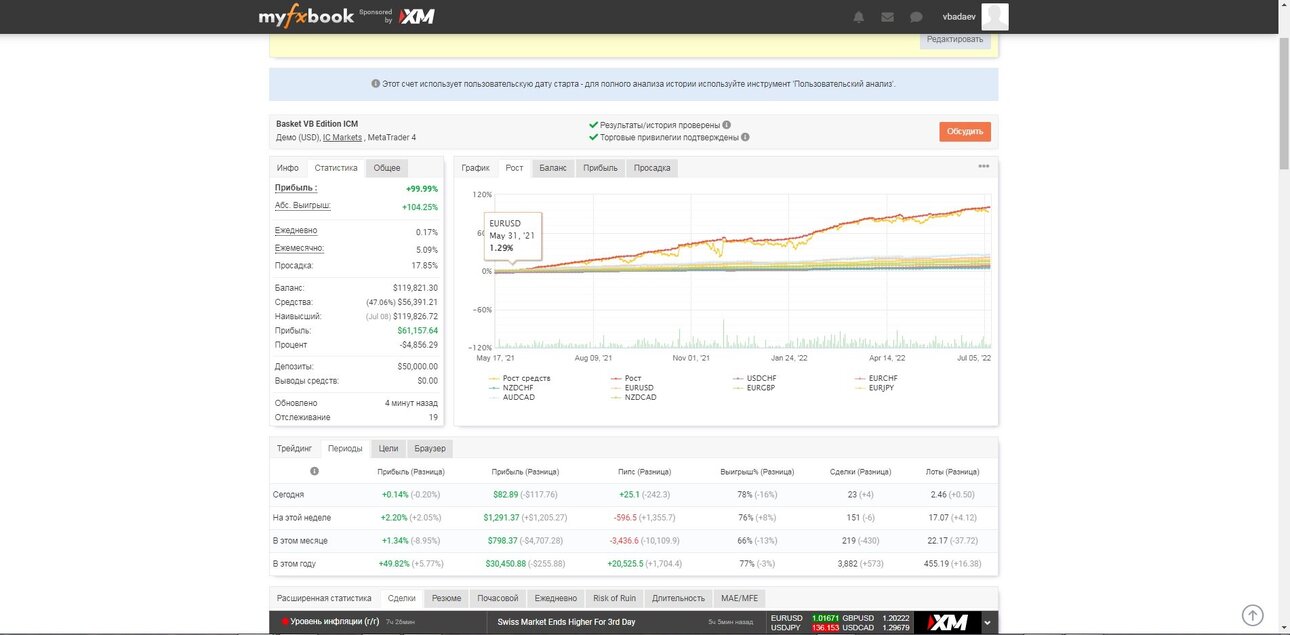
Task: Open the Периоды tab
Action: point(345,448)
